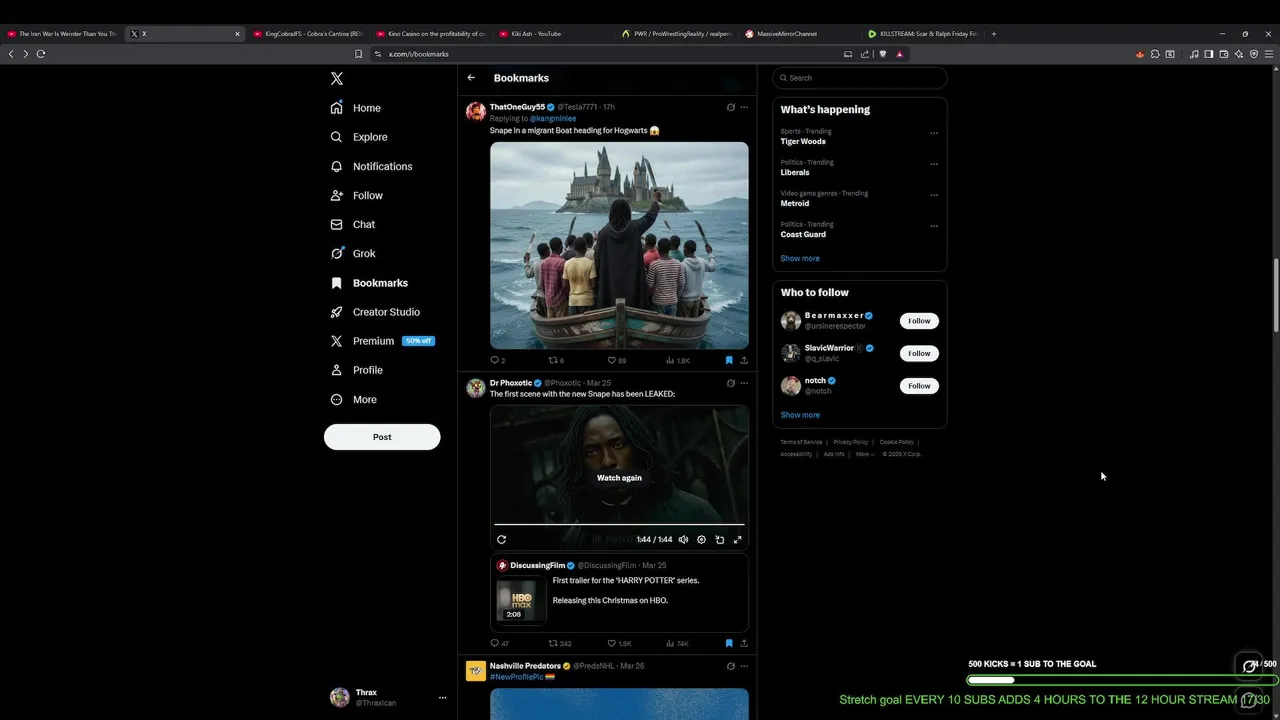
Task: Open the Tiger Woods trending topic
Action: (x=803, y=141)
